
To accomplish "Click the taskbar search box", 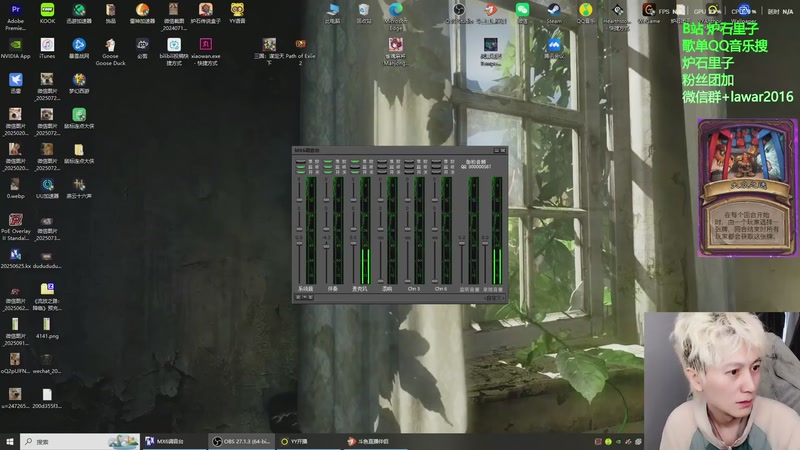I will [x=80, y=442].
